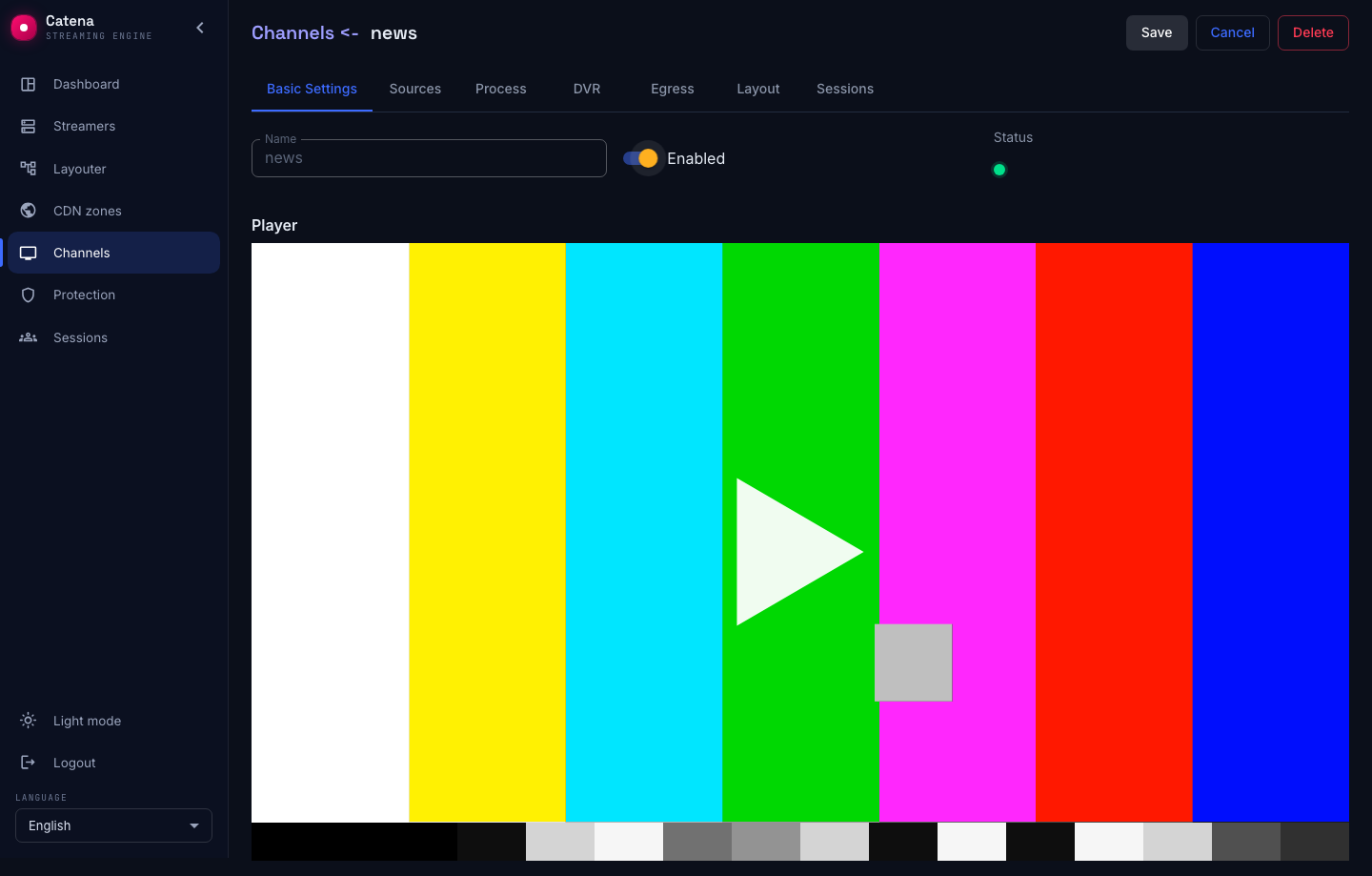Viewport: 1372px width, 876px height.
Task: Switch to the Sources tab
Action: click(x=415, y=89)
